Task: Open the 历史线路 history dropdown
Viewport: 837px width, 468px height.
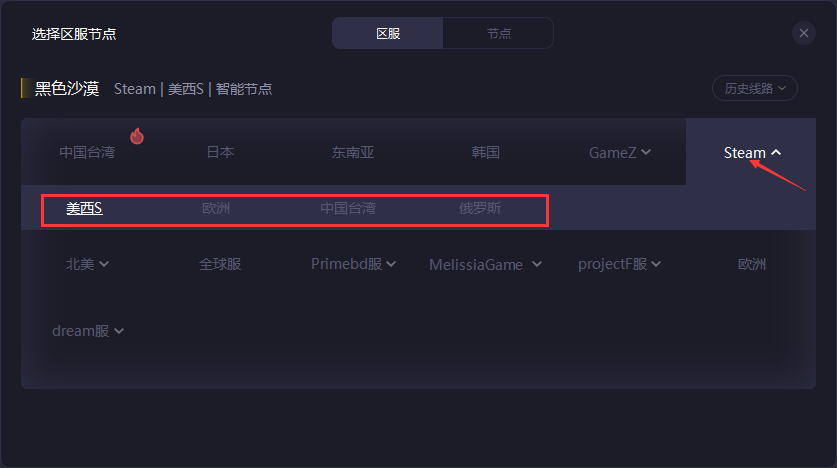Action: pyautogui.click(x=755, y=88)
